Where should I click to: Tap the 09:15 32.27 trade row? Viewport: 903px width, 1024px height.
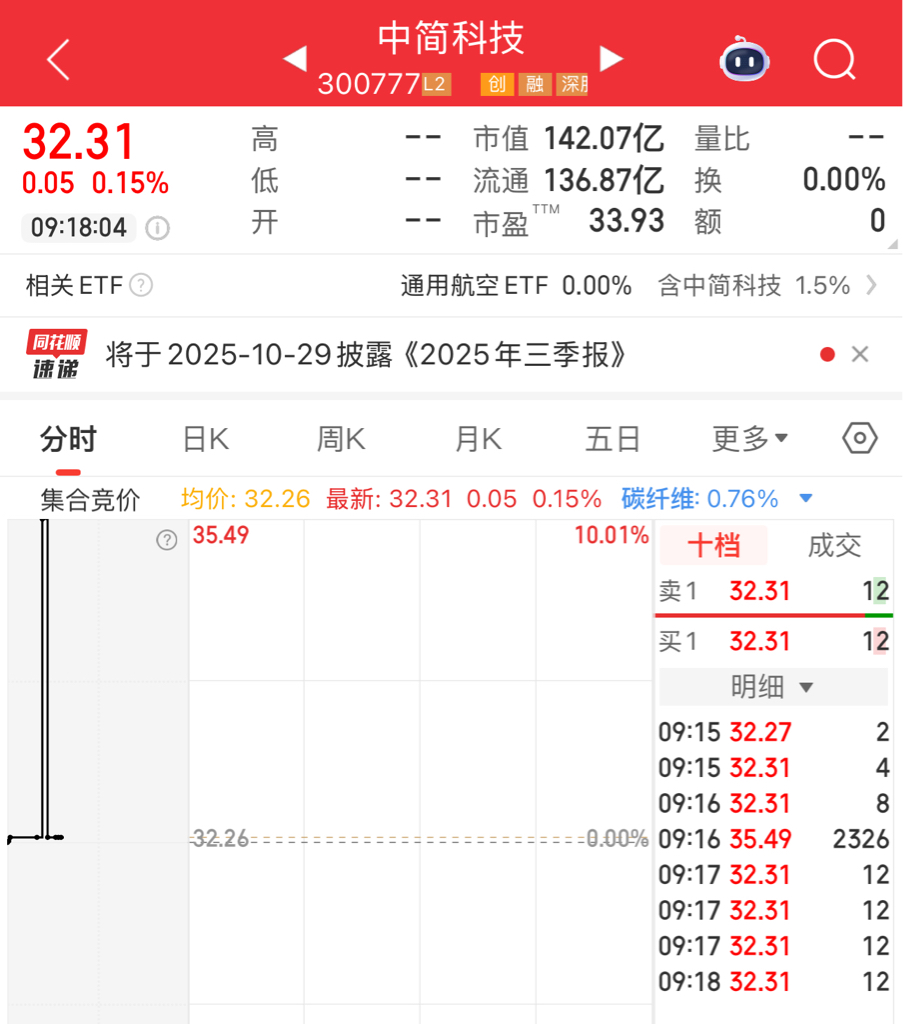(773, 732)
